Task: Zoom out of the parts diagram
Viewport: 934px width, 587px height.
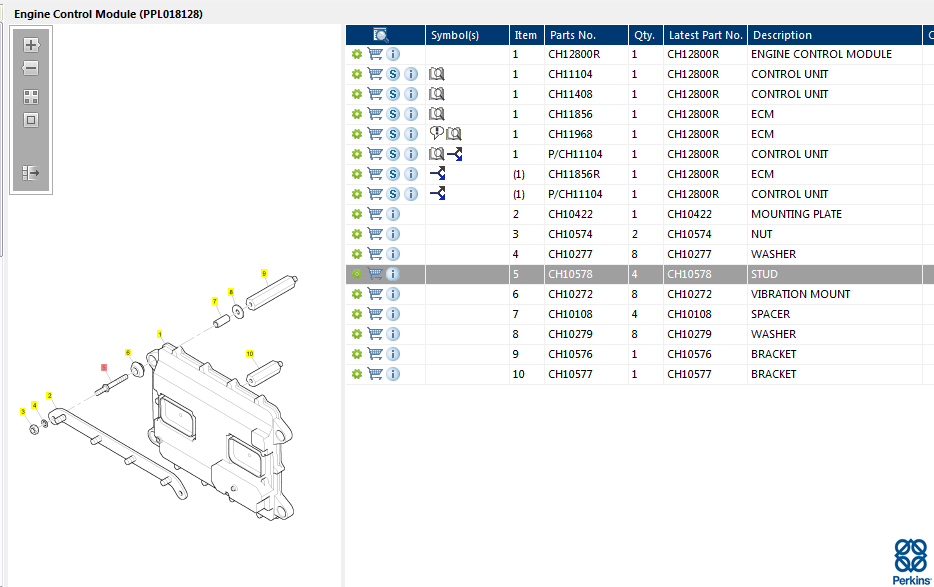Action: tap(31, 68)
